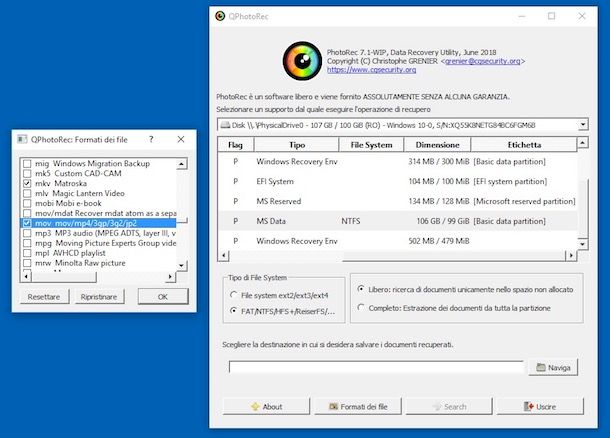Click partition table scroll-right arrow
610x438 pixels.
pyautogui.click(x=571, y=256)
